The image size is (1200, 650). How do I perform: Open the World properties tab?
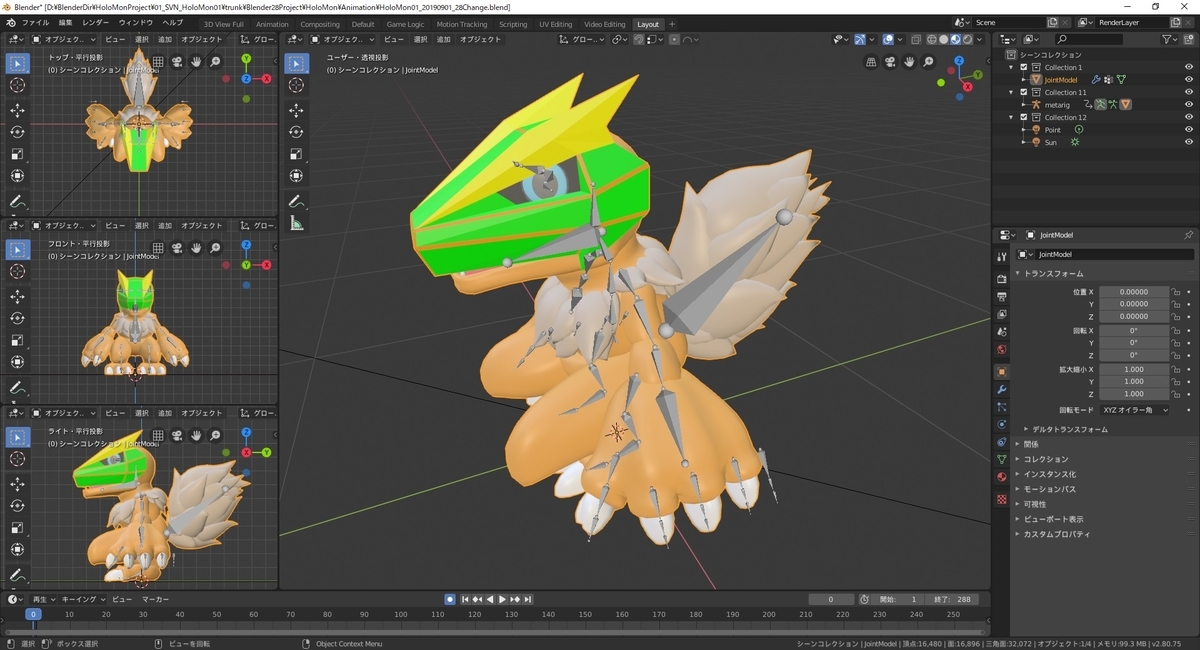click(1002, 349)
